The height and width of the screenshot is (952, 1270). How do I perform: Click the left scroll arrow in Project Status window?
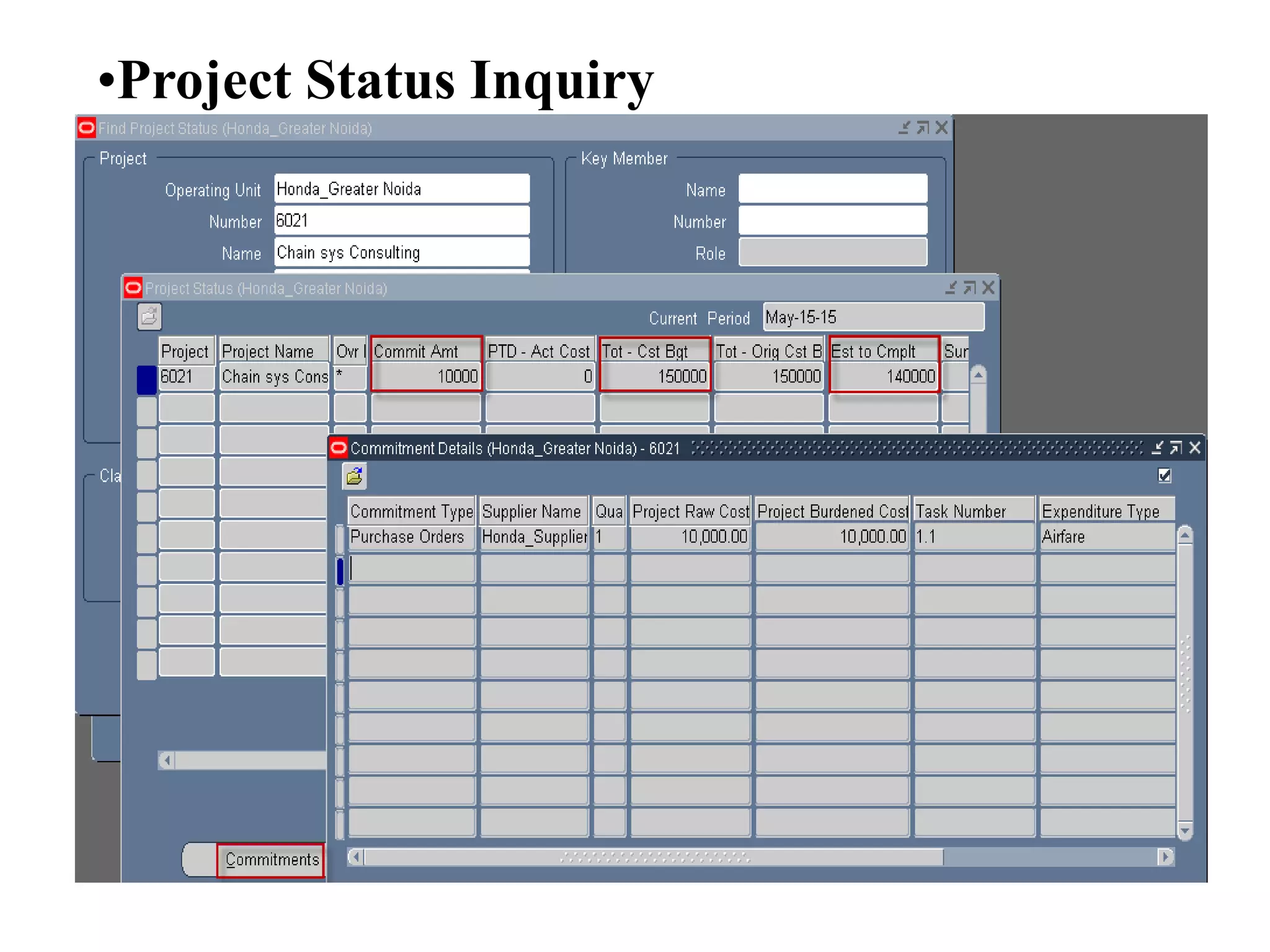(166, 760)
